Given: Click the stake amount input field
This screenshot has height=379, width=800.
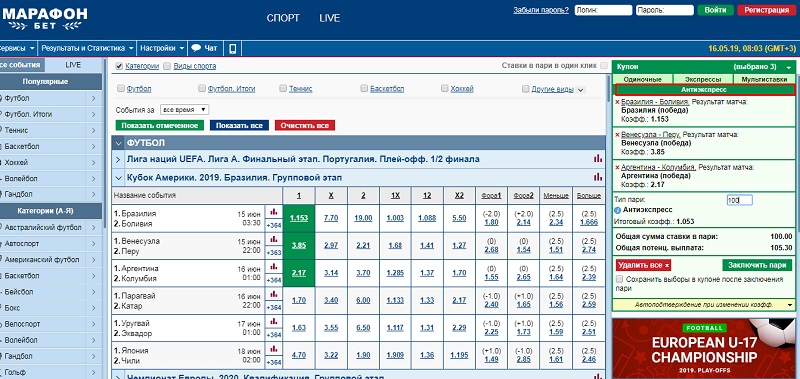Looking at the screenshot, I should (x=739, y=200).
